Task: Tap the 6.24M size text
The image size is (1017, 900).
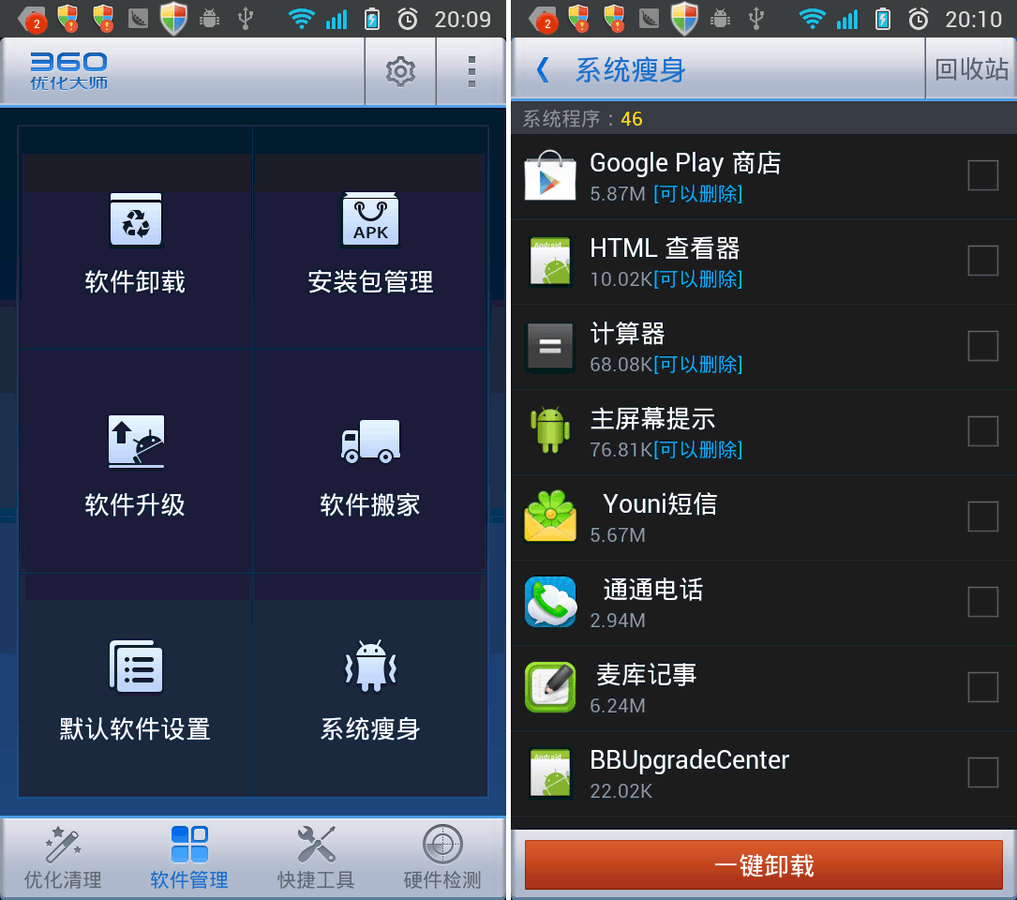Action: click(617, 705)
